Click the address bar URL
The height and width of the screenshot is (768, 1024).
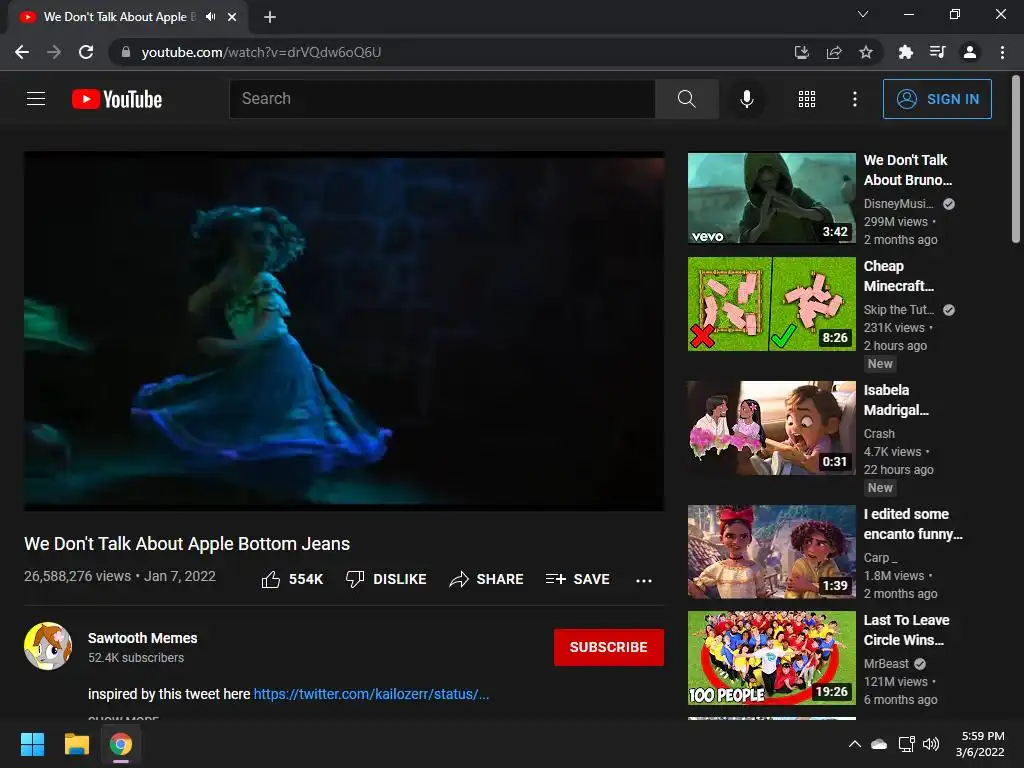pos(261,52)
